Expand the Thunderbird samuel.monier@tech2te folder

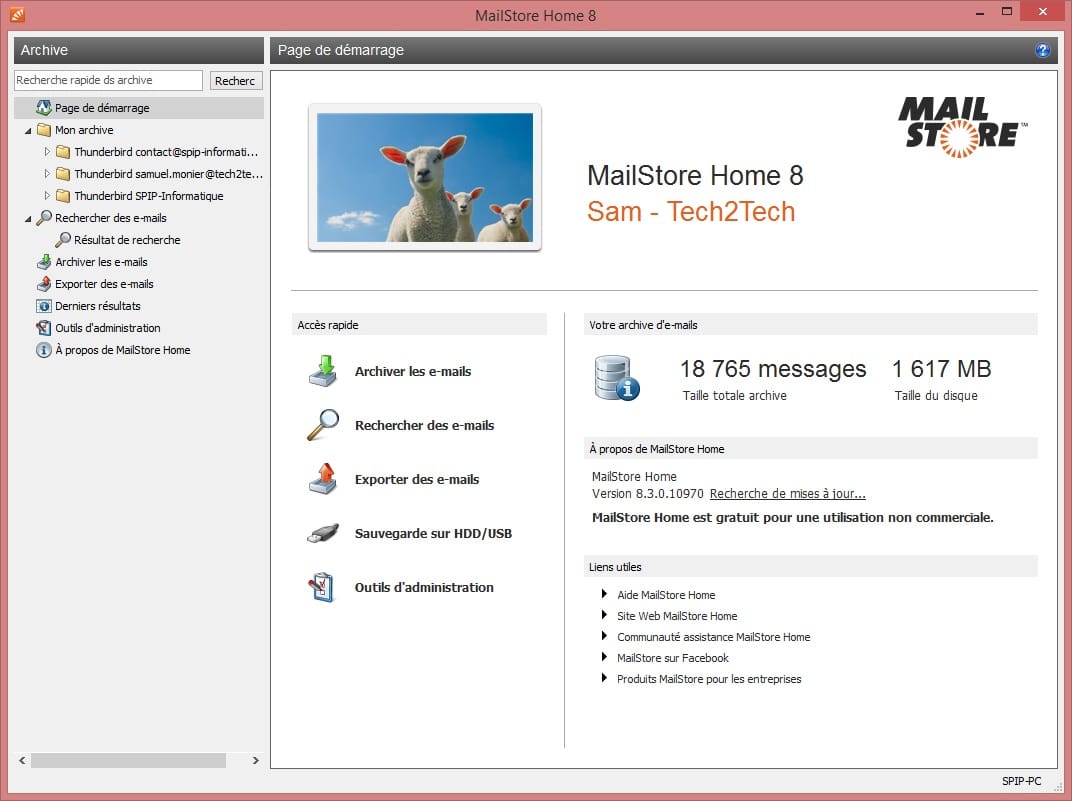pyautogui.click(x=47, y=174)
